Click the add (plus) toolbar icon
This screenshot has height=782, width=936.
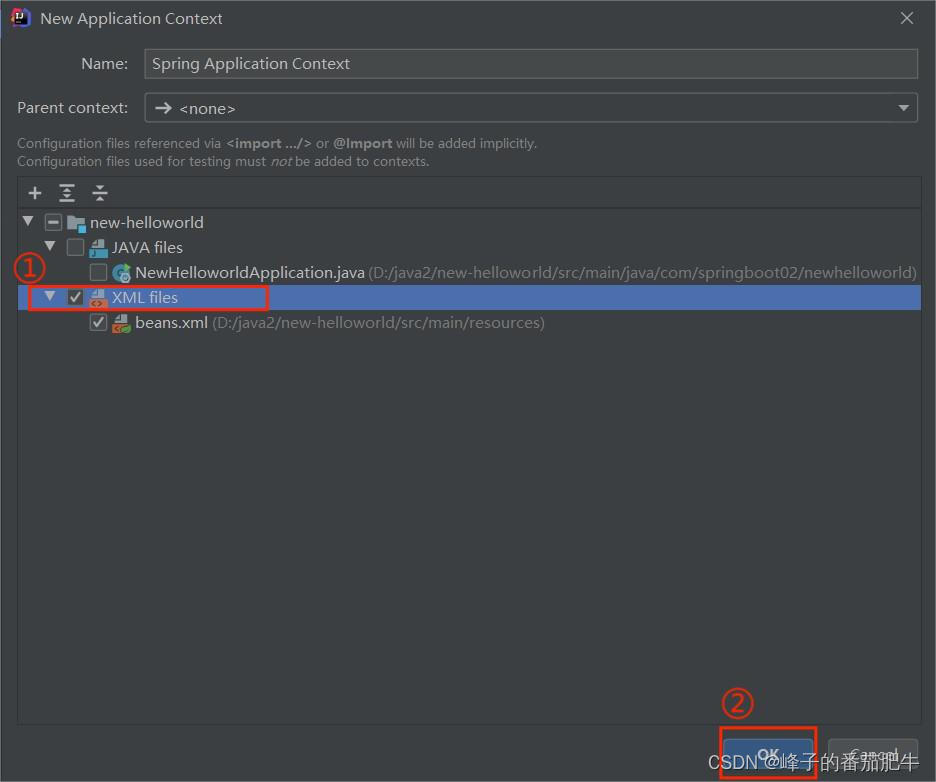coord(35,193)
